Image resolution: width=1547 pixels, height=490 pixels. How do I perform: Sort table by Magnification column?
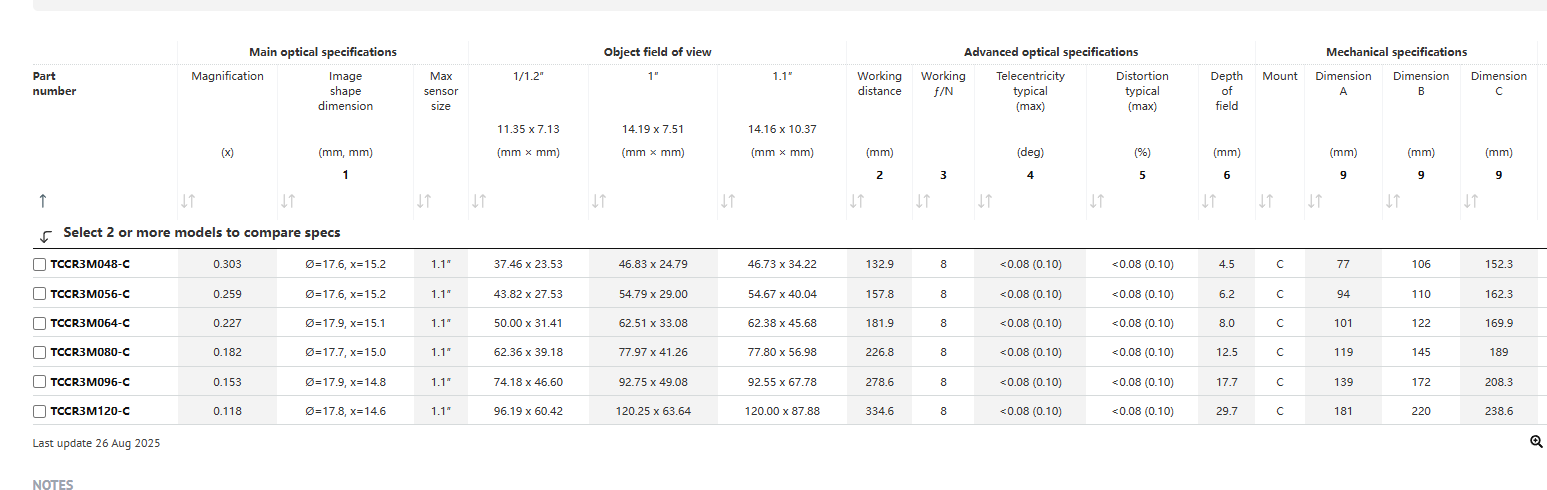188,202
